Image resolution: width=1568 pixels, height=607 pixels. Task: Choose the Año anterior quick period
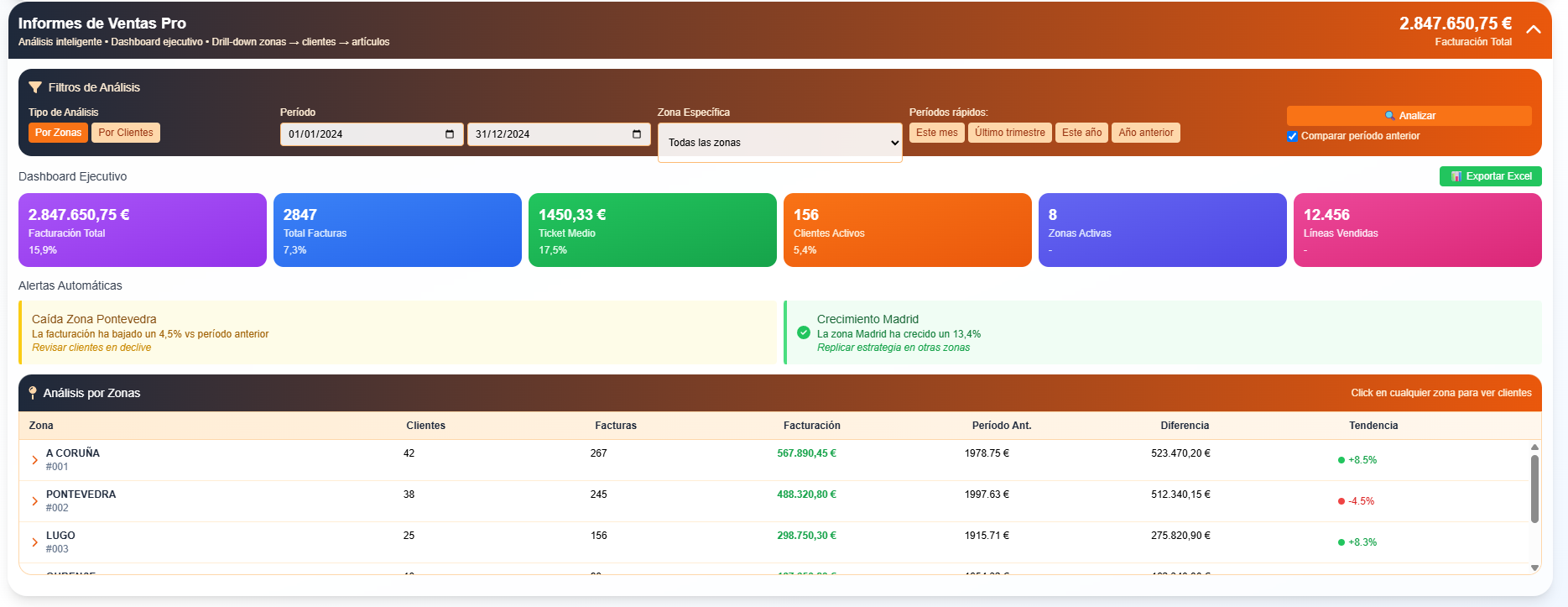pyautogui.click(x=1145, y=133)
